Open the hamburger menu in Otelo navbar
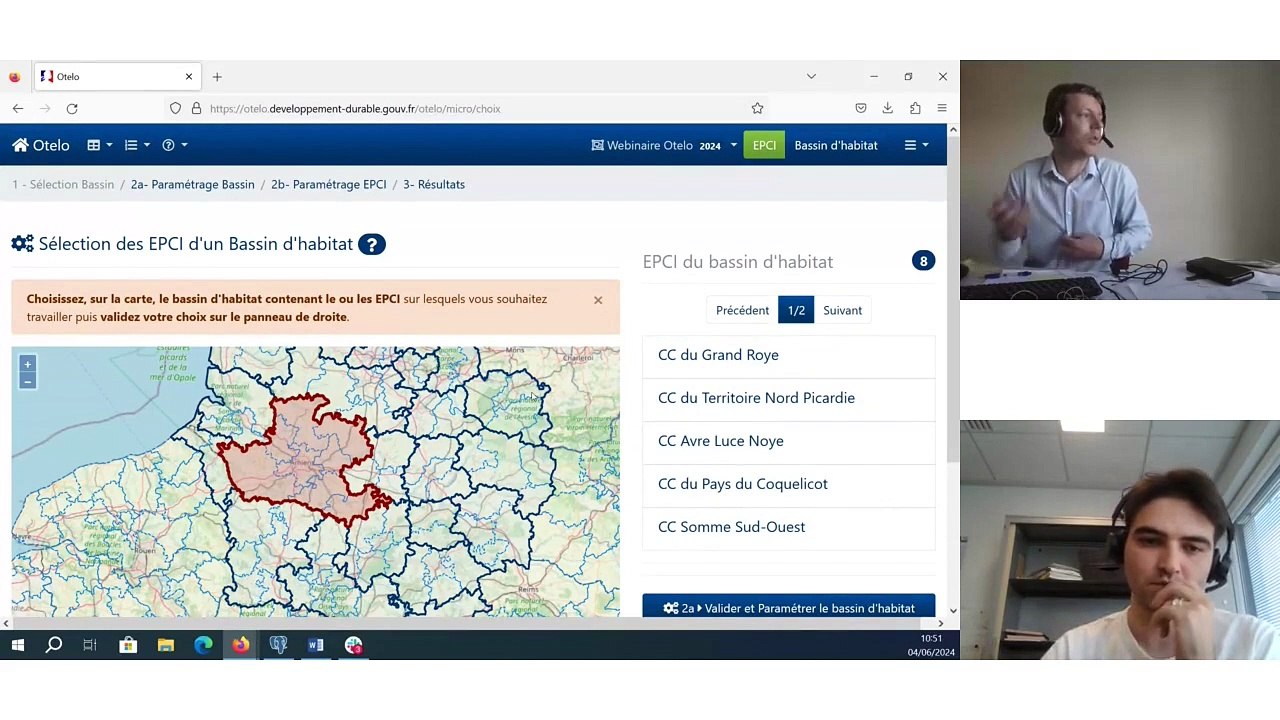Screen dimensions: 1280x720 [x=916, y=145]
